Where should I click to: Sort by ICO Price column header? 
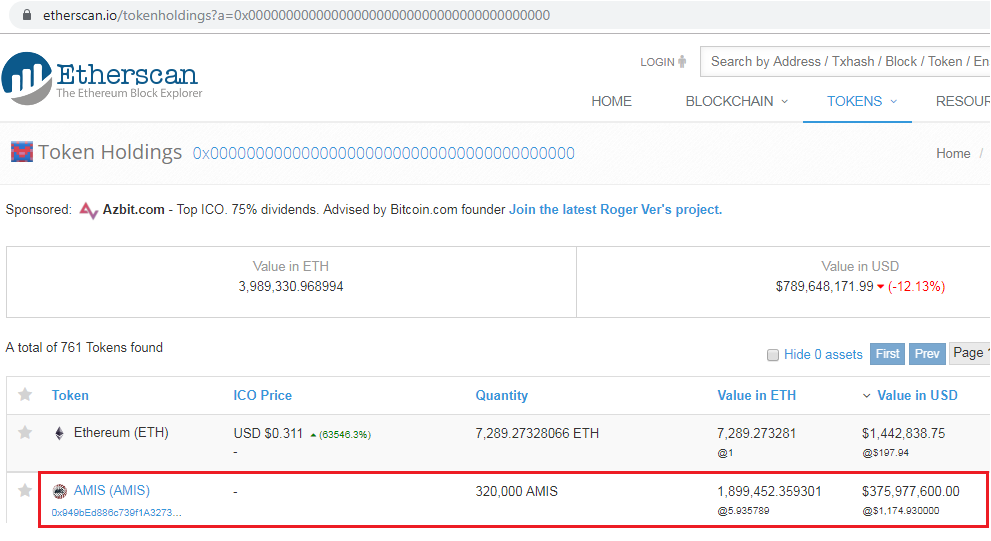coord(262,396)
